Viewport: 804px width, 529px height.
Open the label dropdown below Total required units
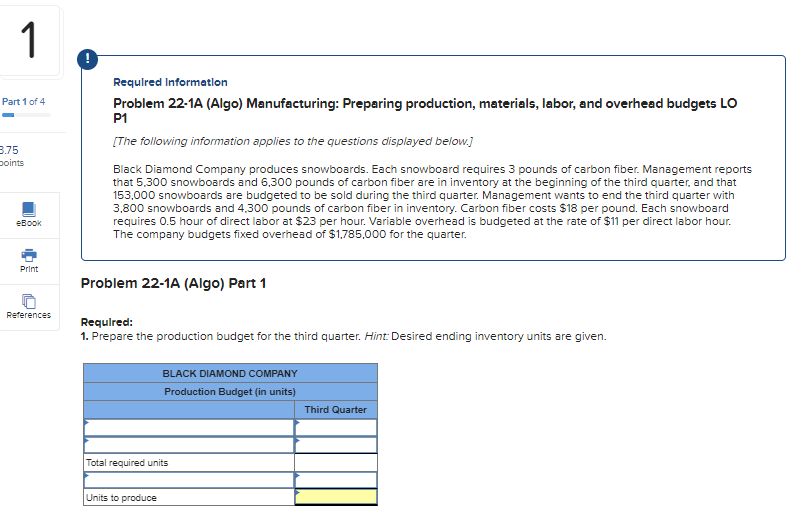(x=189, y=480)
